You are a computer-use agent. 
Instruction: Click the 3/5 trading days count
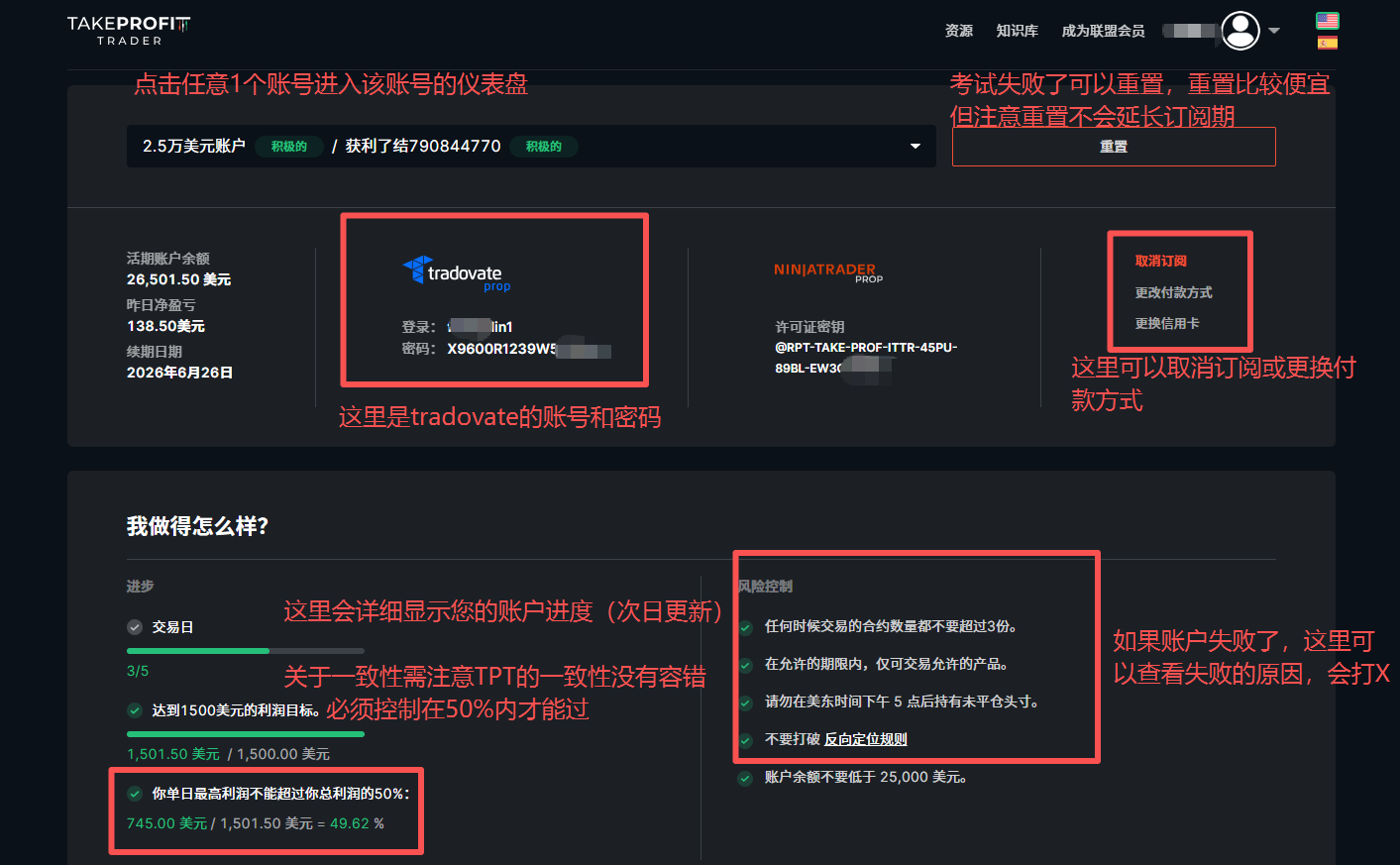[x=138, y=671]
